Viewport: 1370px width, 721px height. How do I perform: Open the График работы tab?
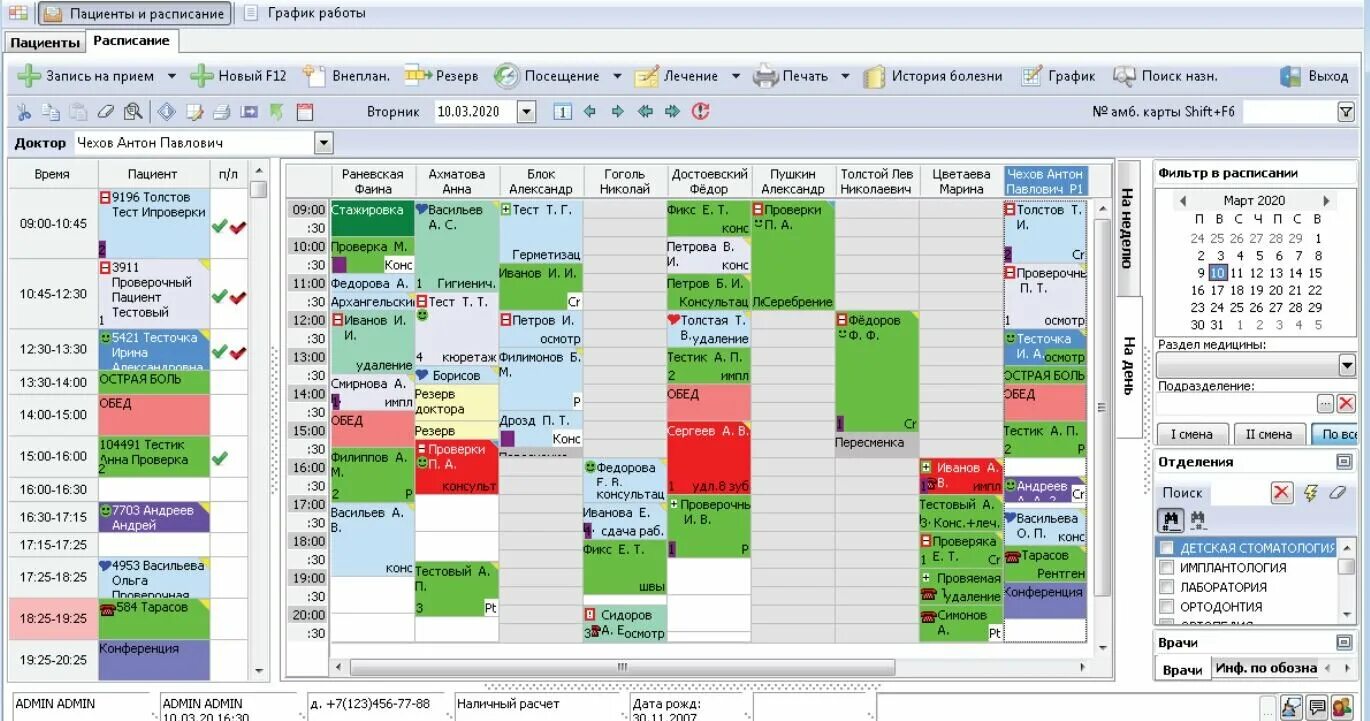click(x=304, y=13)
